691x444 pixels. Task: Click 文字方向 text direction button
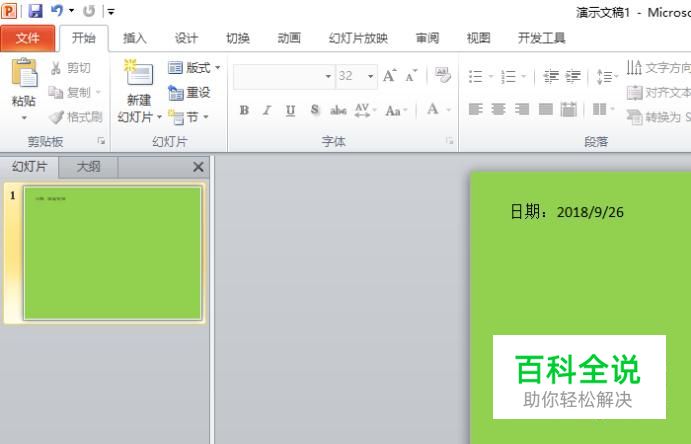click(658, 68)
